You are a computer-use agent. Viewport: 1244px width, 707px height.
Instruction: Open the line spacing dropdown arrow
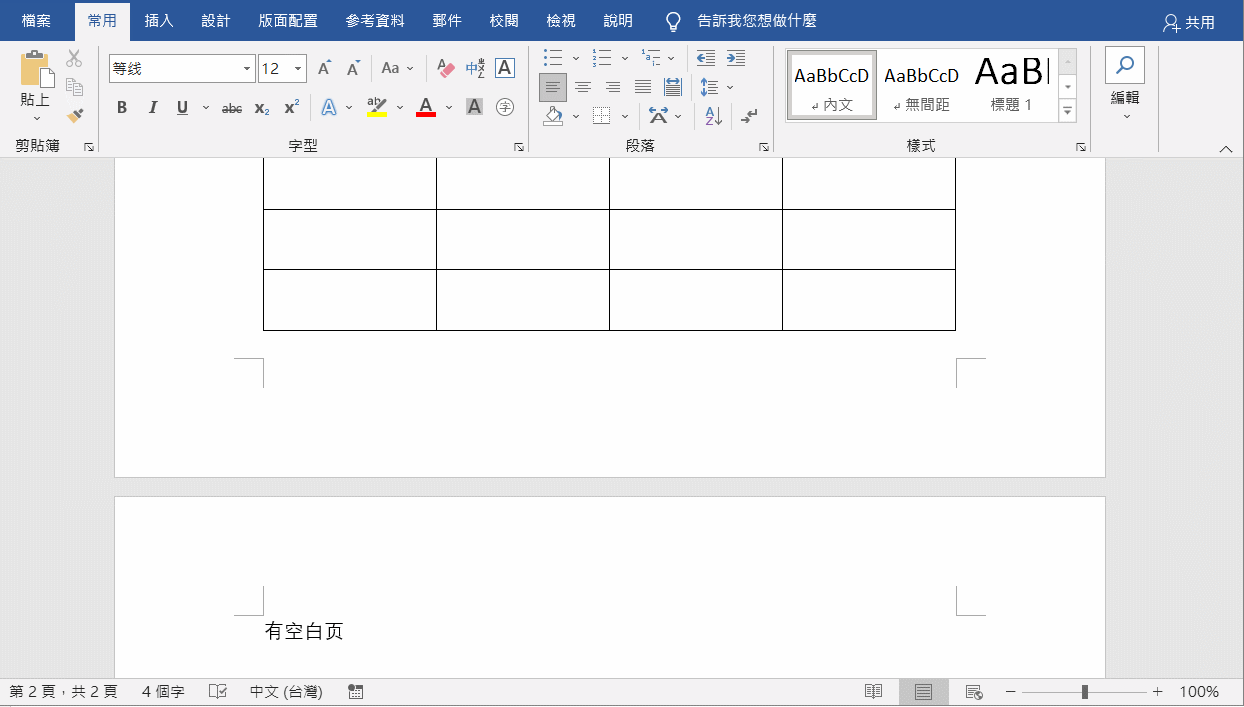click(730, 87)
